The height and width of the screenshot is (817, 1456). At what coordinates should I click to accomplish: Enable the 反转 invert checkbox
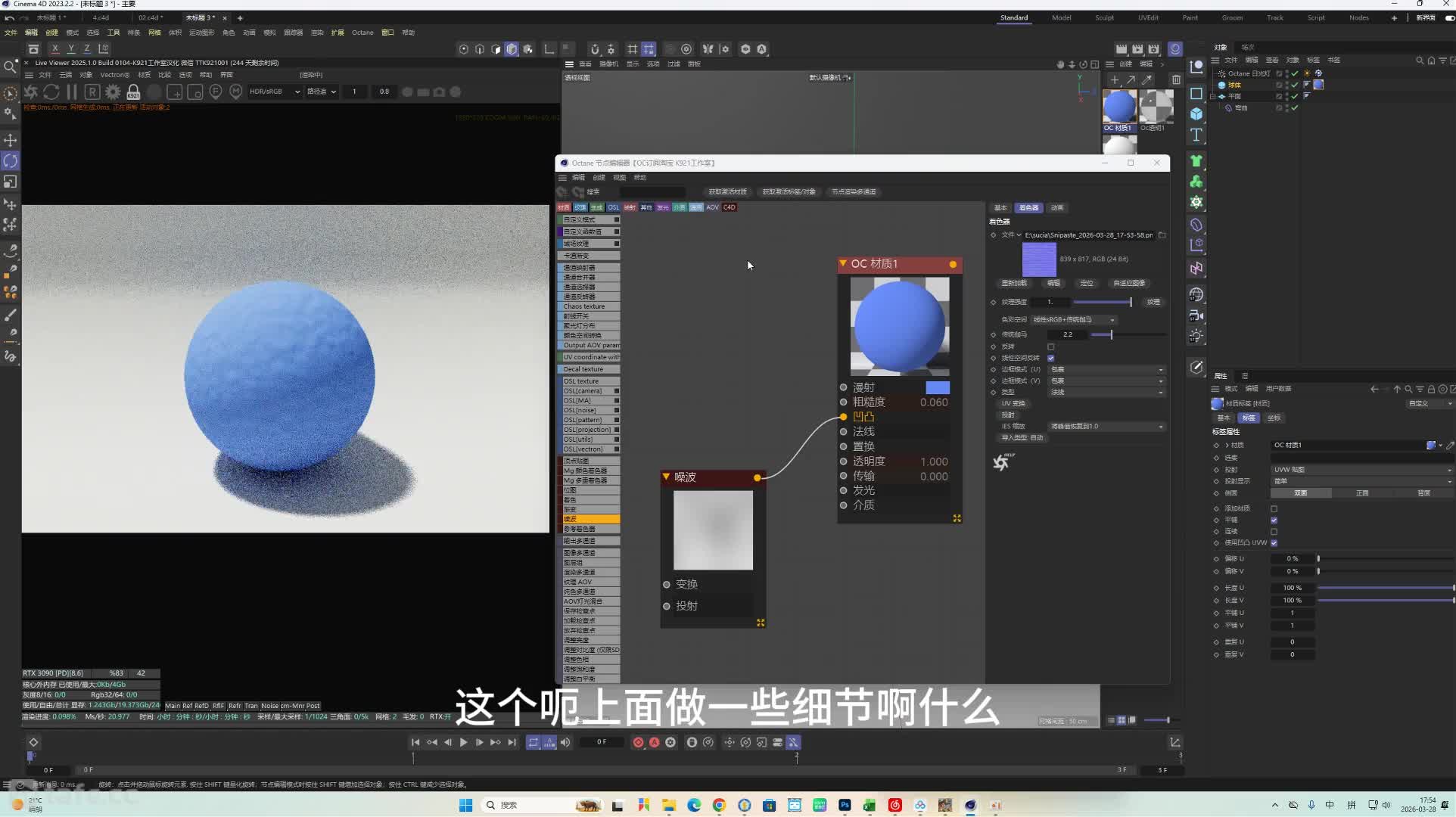click(x=1050, y=346)
